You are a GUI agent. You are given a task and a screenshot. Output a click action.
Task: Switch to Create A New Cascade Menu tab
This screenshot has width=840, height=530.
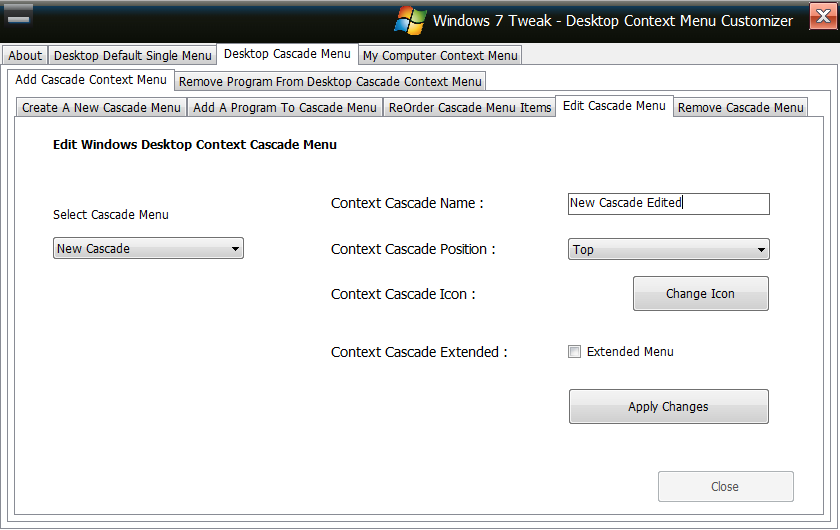tap(101, 107)
